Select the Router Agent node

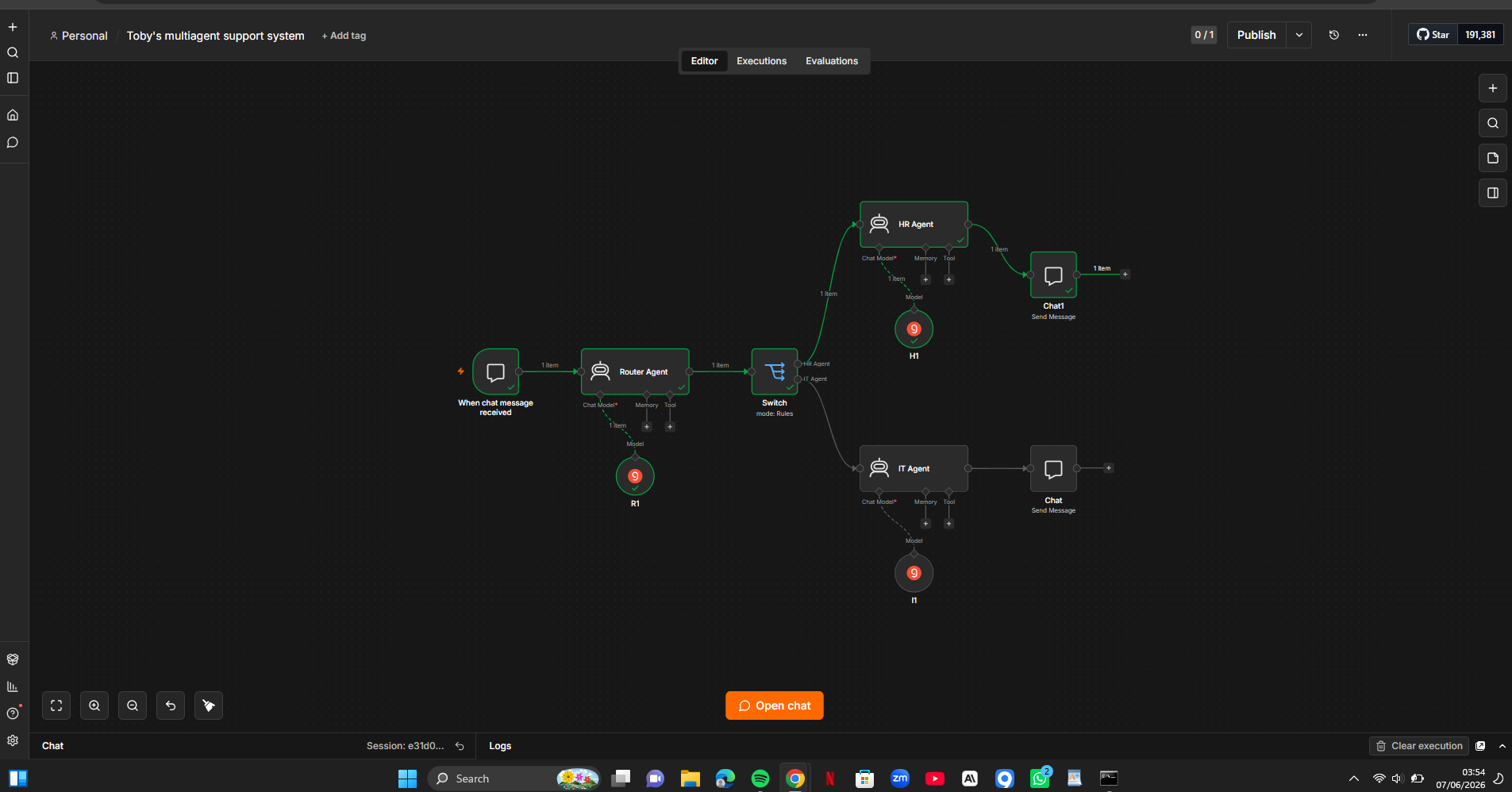point(635,371)
